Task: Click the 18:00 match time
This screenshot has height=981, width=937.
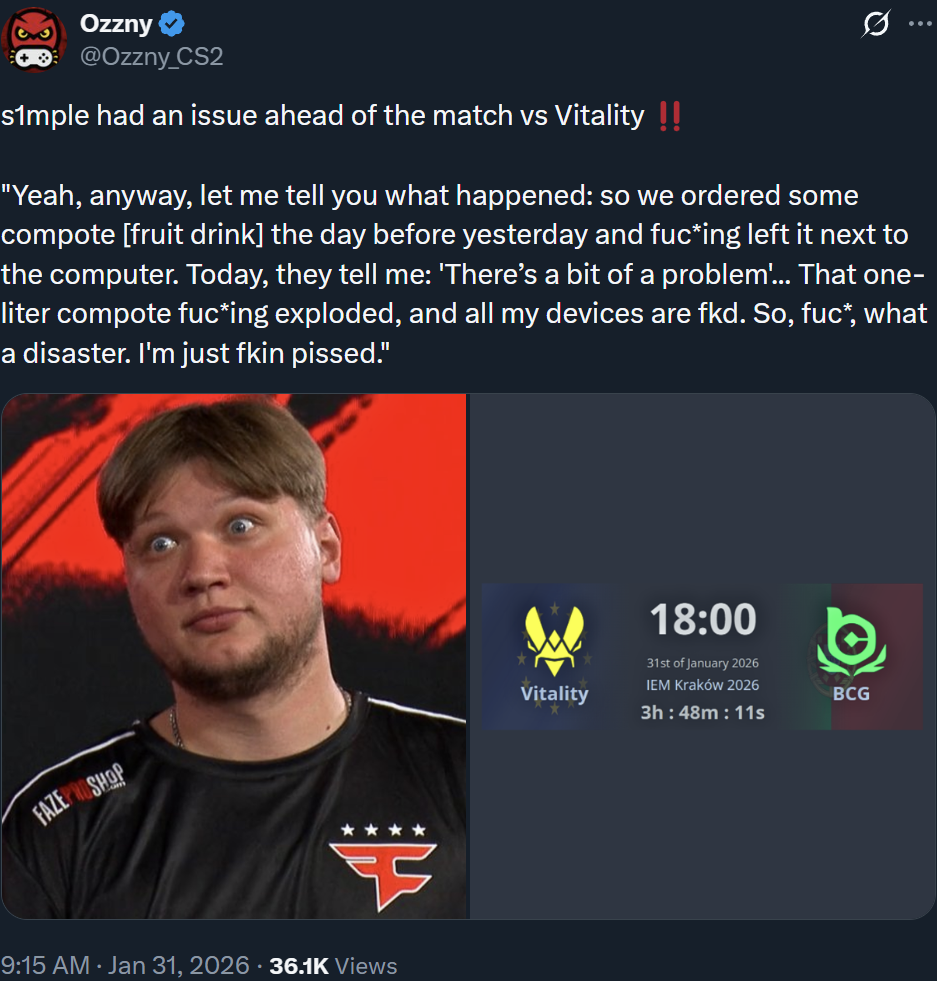Action: [x=703, y=619]
